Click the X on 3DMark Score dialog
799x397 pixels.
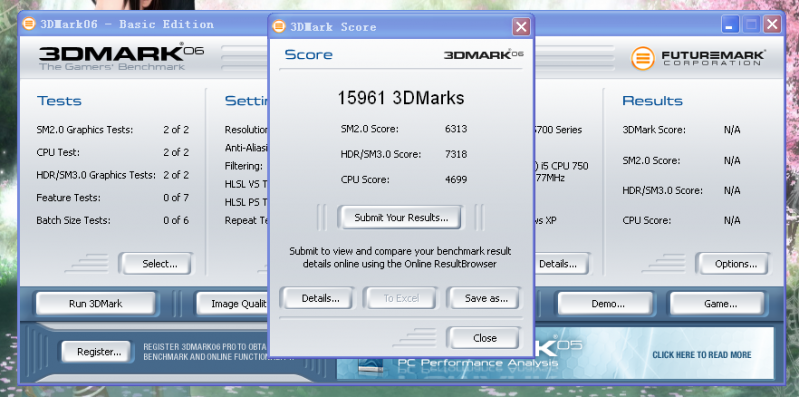tap(521, 27)
